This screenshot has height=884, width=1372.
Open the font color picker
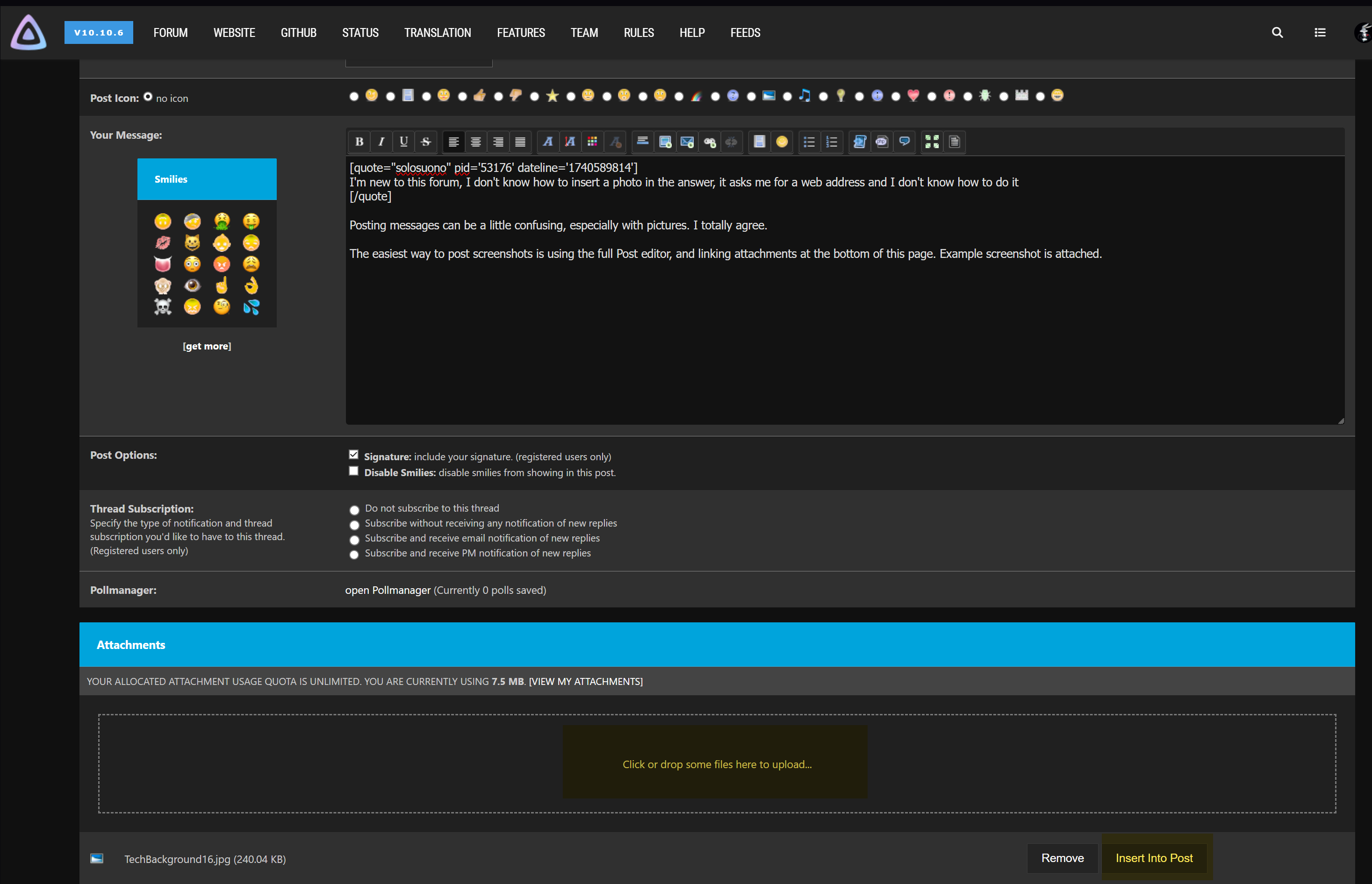click(592, 142)
